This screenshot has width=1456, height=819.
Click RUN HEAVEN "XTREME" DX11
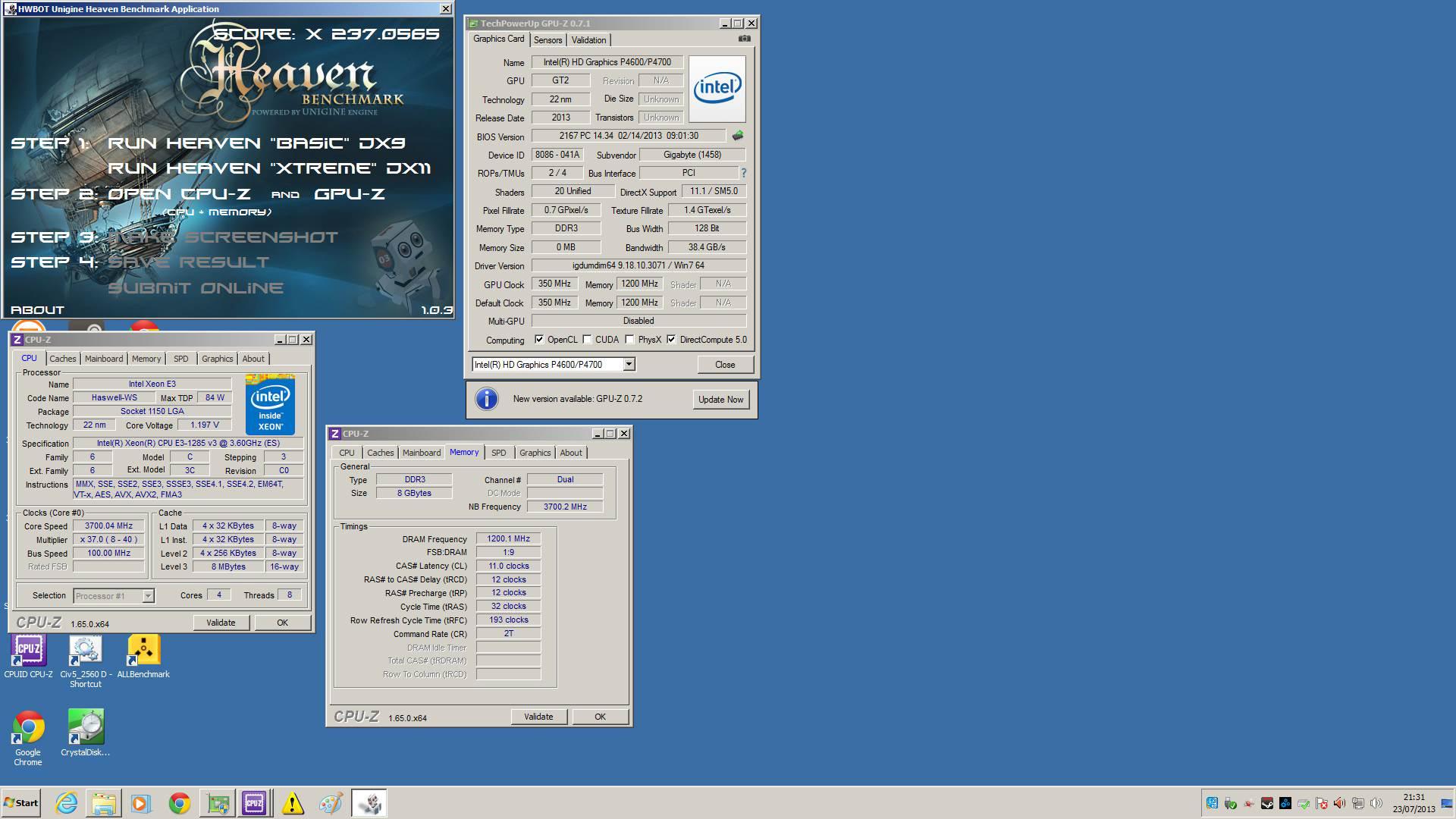[x=269, y=168]
